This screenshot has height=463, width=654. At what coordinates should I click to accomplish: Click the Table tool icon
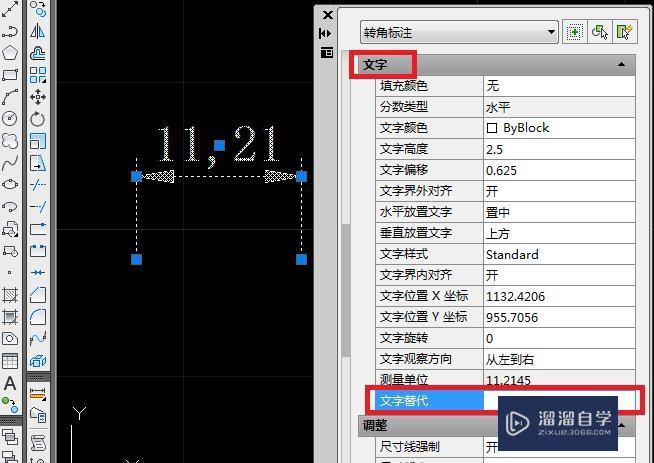point(9,361)
